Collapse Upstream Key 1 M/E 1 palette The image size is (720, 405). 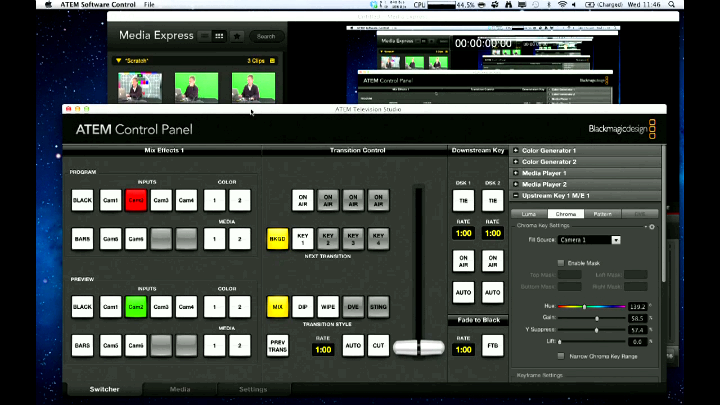pyautogui.click(x=516, y=196)
